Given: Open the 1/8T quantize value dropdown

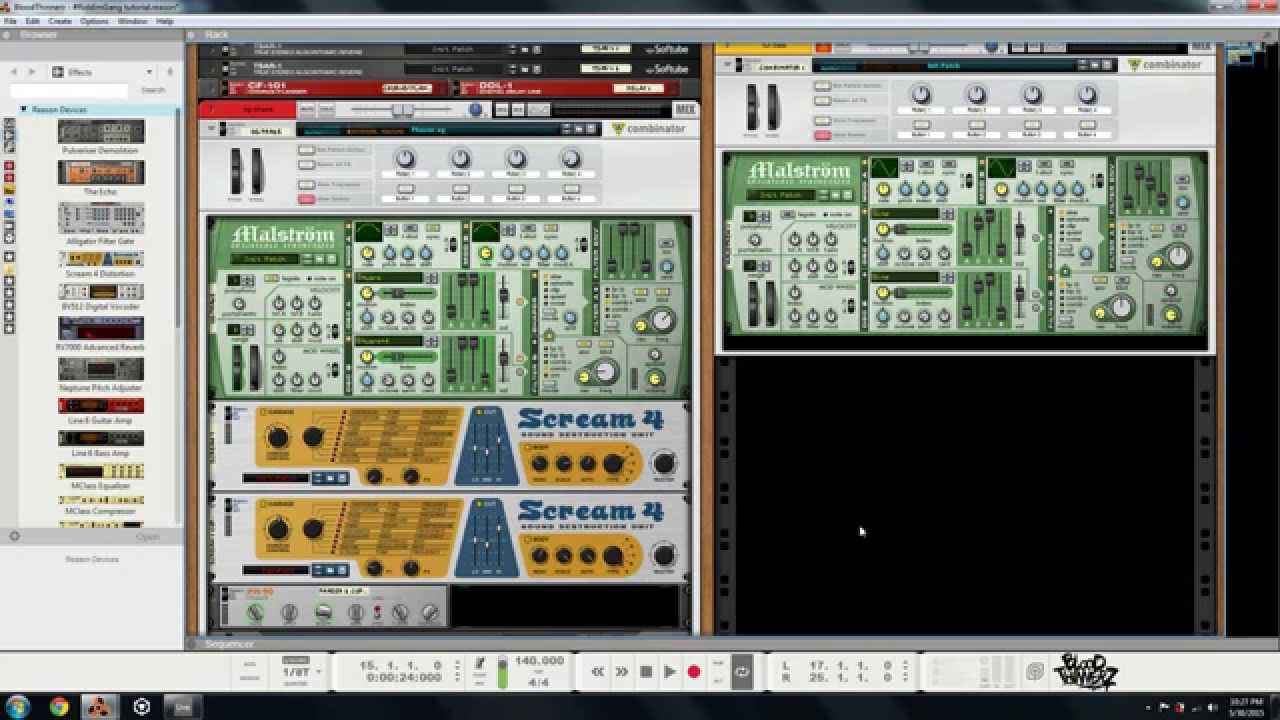Looking at the screenshot, I should 300,672.
